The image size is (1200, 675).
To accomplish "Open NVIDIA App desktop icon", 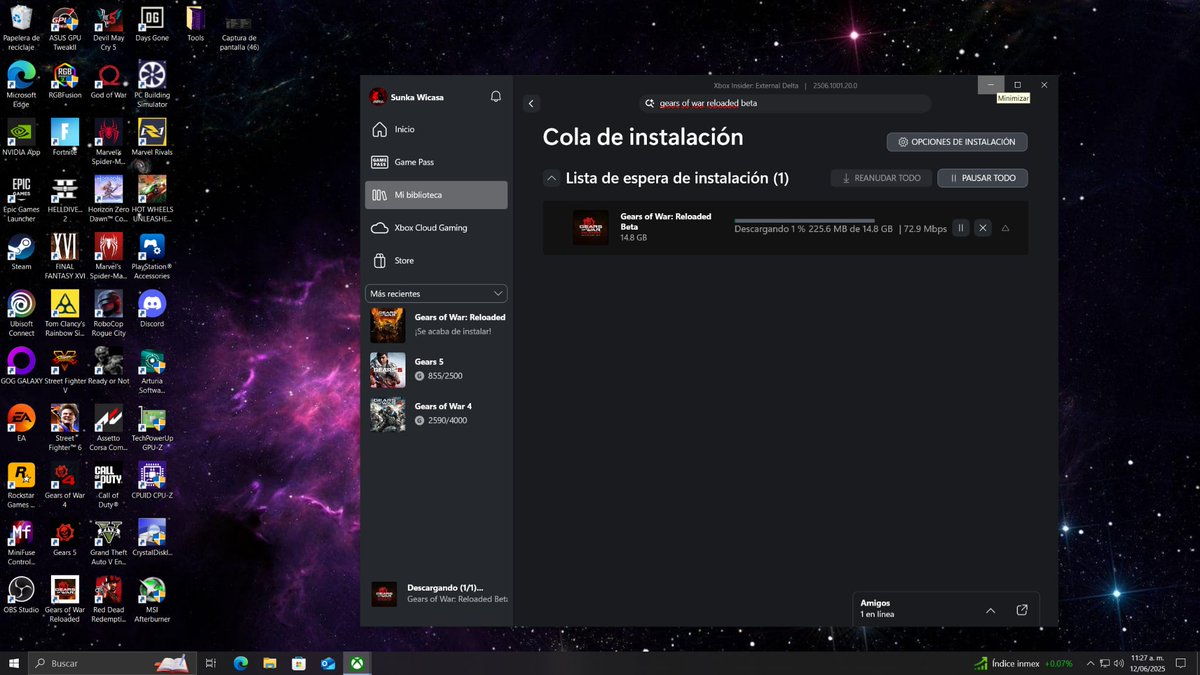I will pos(21,138).
